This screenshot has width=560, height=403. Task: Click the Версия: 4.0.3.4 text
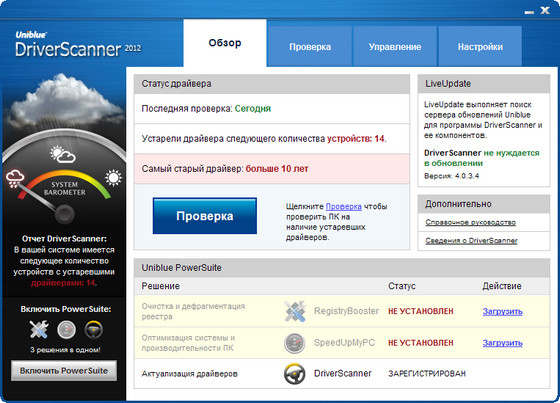(451, 176)
